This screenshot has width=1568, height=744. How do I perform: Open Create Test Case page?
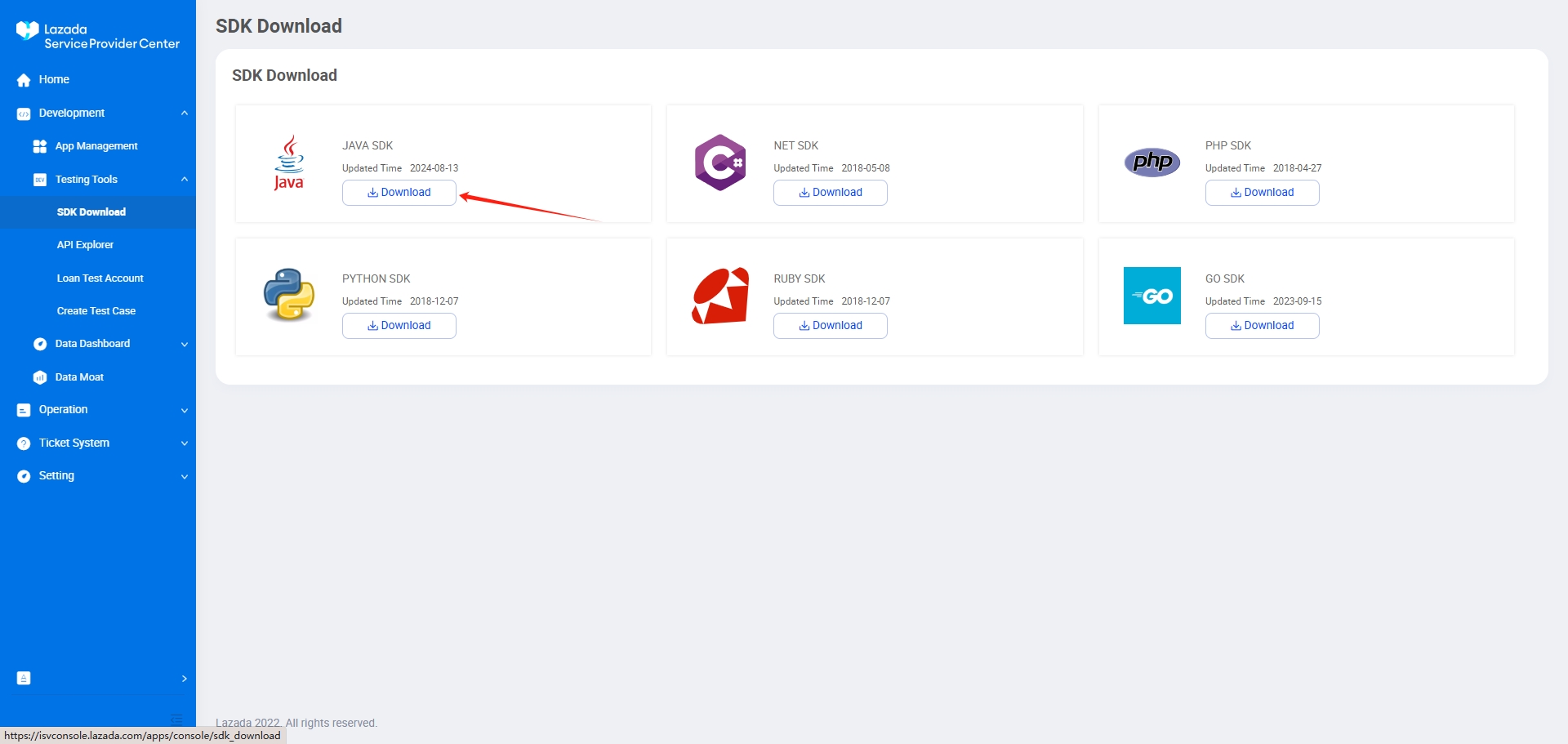(x=98, y=311)
